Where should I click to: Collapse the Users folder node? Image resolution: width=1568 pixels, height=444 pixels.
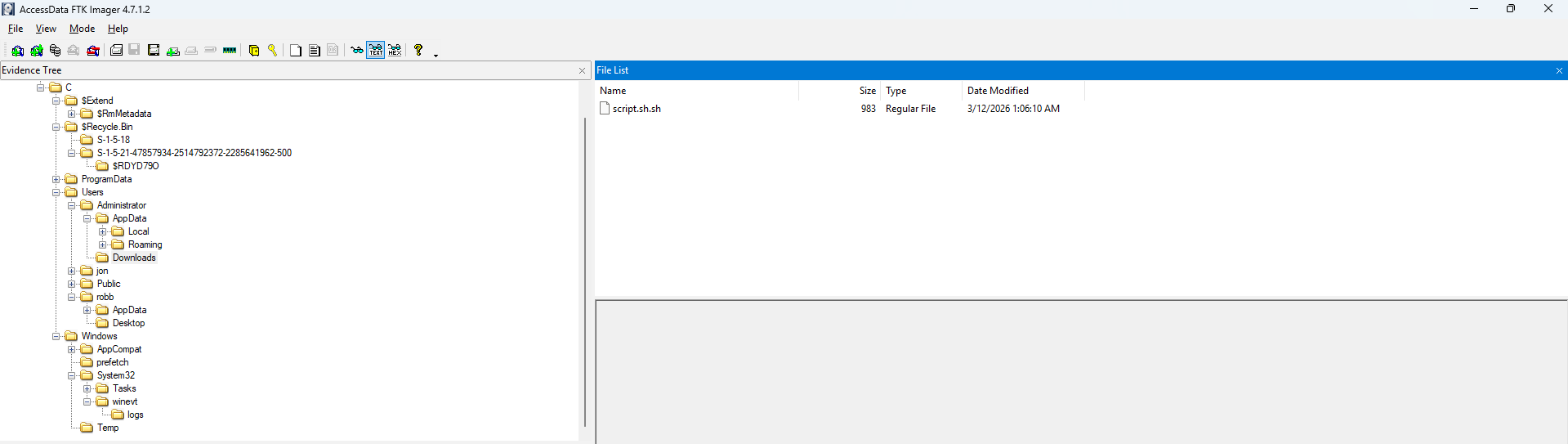(56, 192)
